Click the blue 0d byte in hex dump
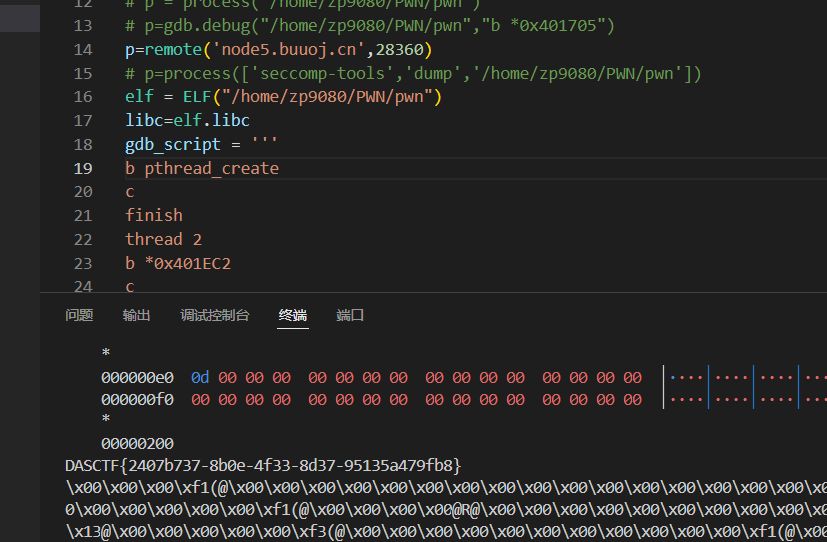The width and height of the screenshot is (827, 542). (200, 378)
